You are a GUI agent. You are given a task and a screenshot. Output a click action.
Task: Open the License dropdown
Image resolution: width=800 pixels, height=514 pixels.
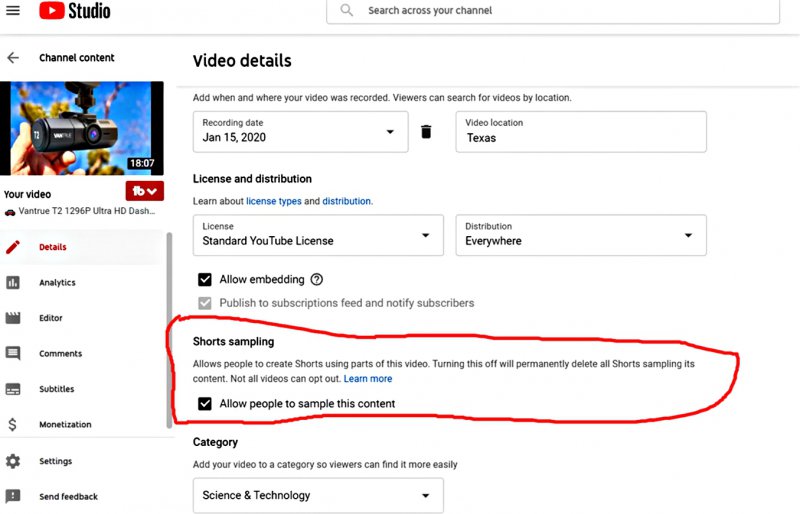(x=425, y=235)
